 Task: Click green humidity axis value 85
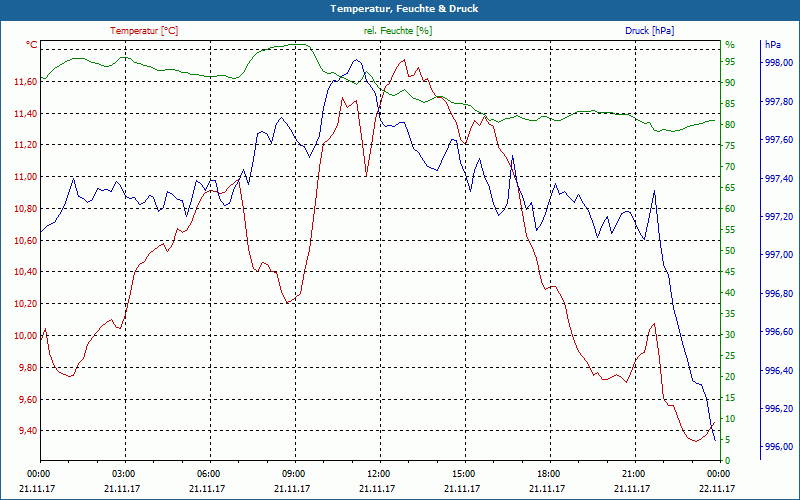tap(730, 104)
